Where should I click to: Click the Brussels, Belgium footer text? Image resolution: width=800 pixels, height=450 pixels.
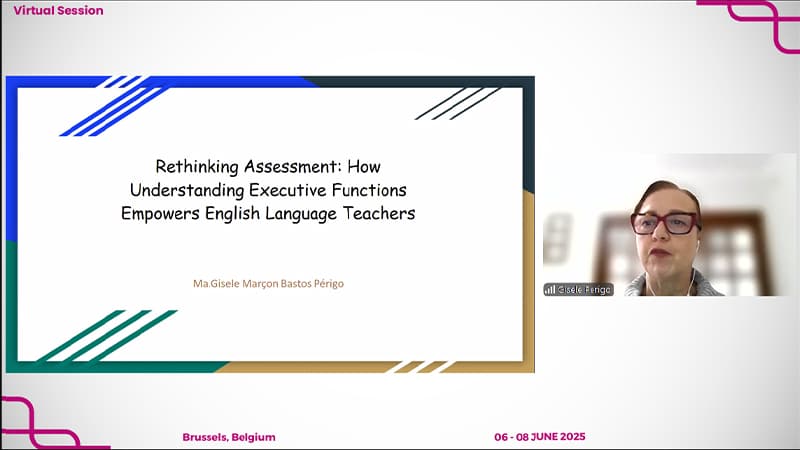pos(229,437)
